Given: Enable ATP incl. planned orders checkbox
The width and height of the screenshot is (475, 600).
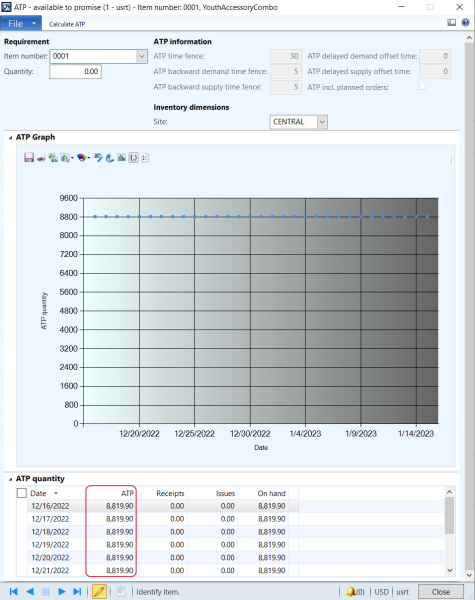Looking at the screenshot, I should [423, 87].
